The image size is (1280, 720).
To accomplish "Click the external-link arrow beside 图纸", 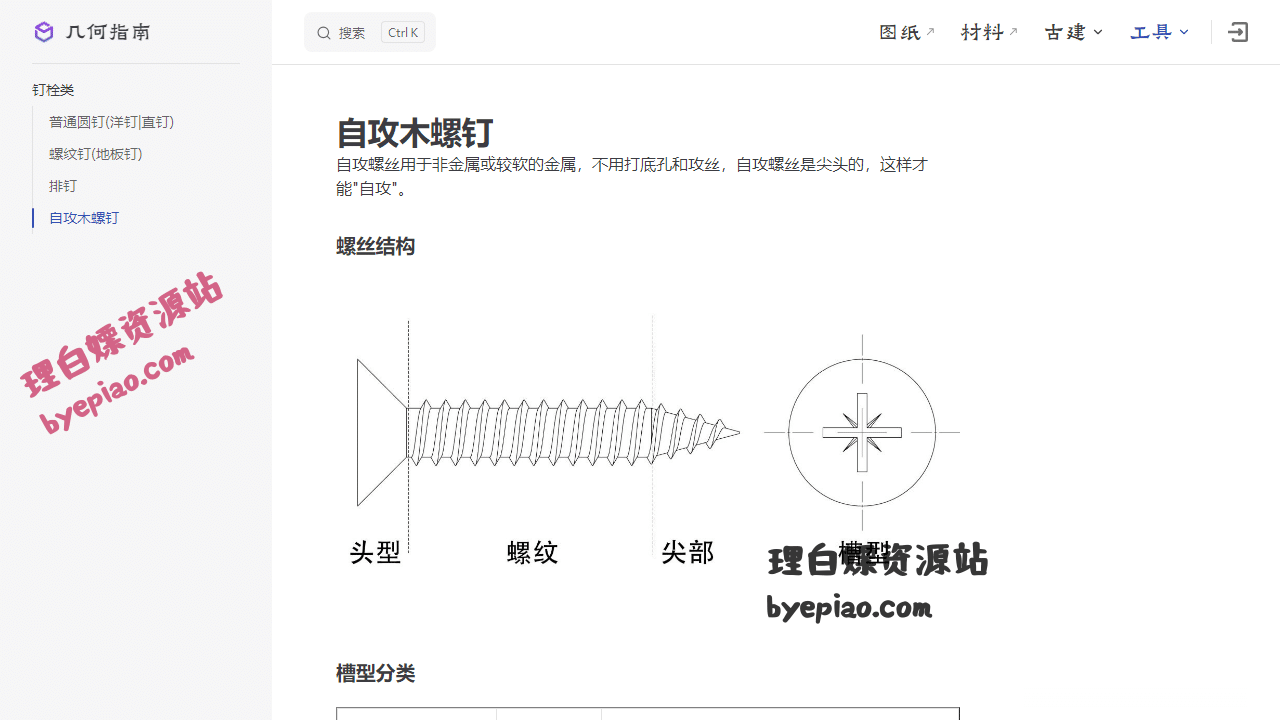I will coord(930,32).
